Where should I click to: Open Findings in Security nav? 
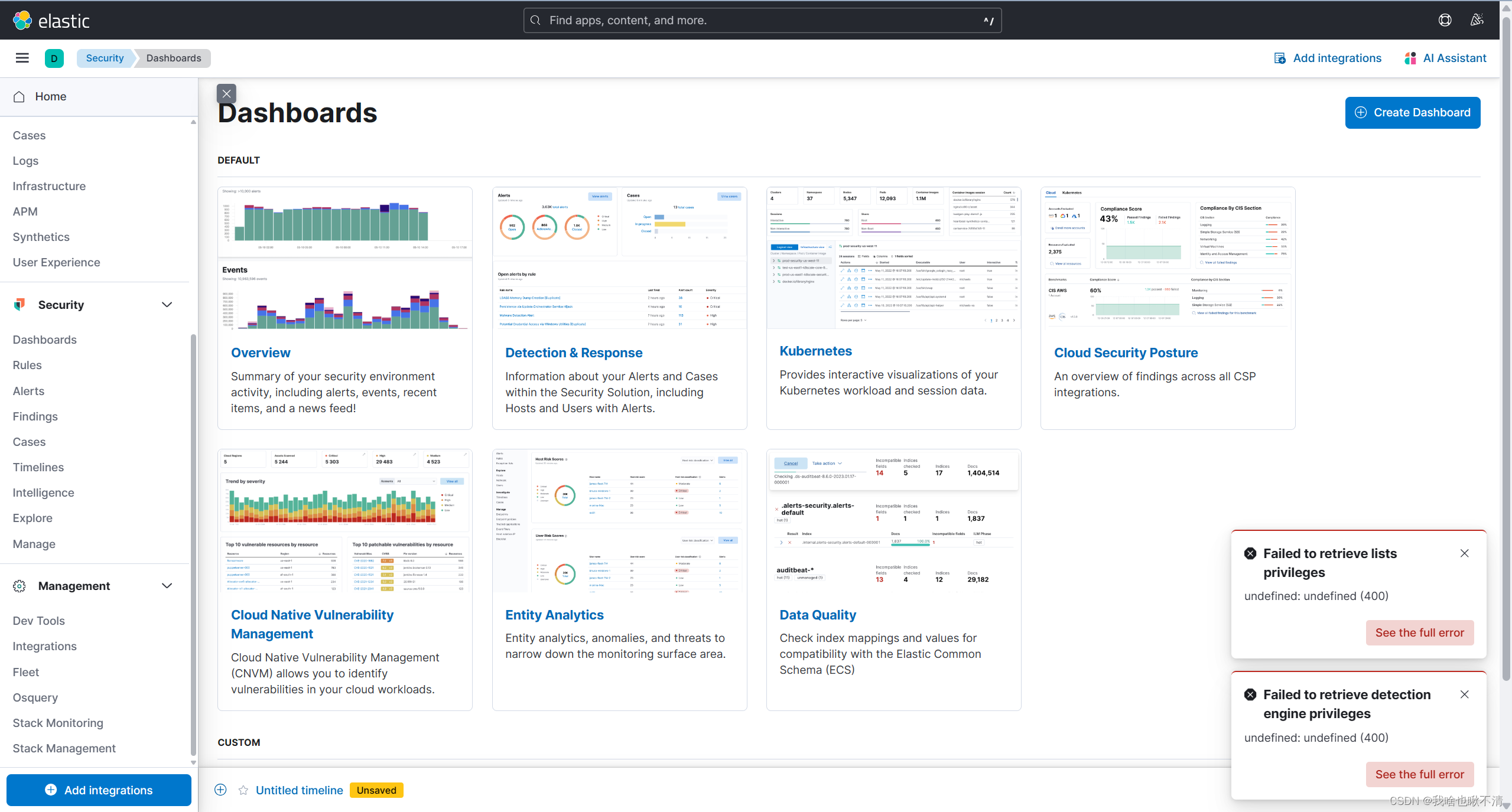point(35,416)
